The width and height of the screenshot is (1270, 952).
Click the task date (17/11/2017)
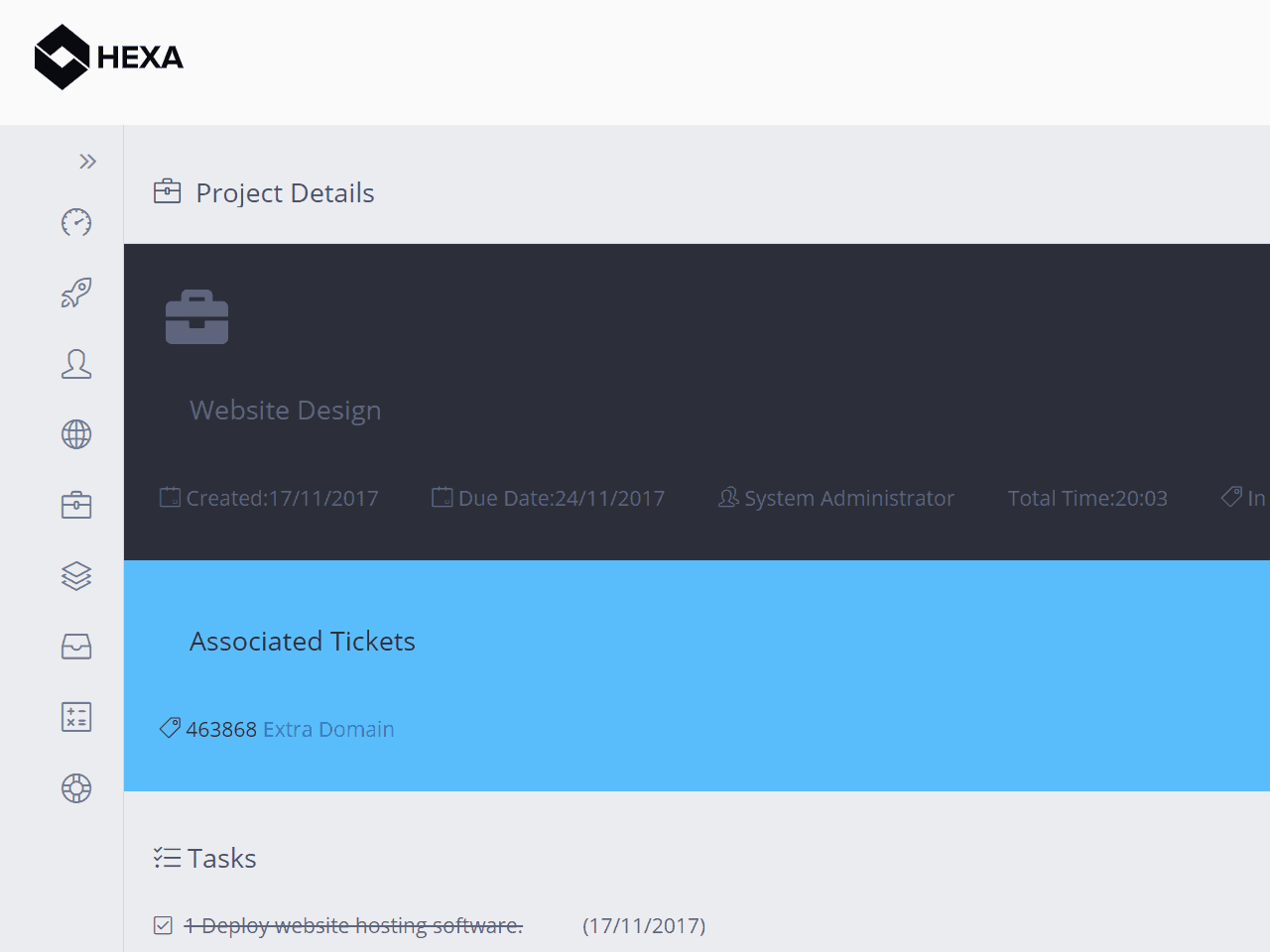[644, 926]
